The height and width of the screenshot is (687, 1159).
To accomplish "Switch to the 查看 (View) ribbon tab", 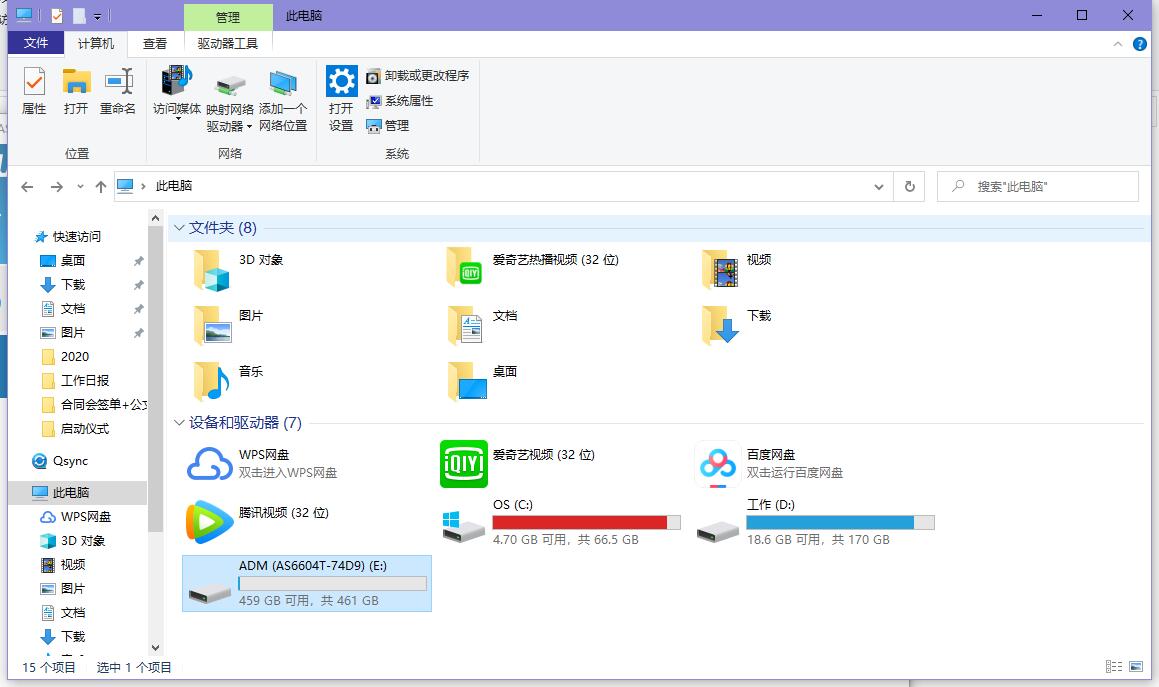I will click(x=155, y=43).
